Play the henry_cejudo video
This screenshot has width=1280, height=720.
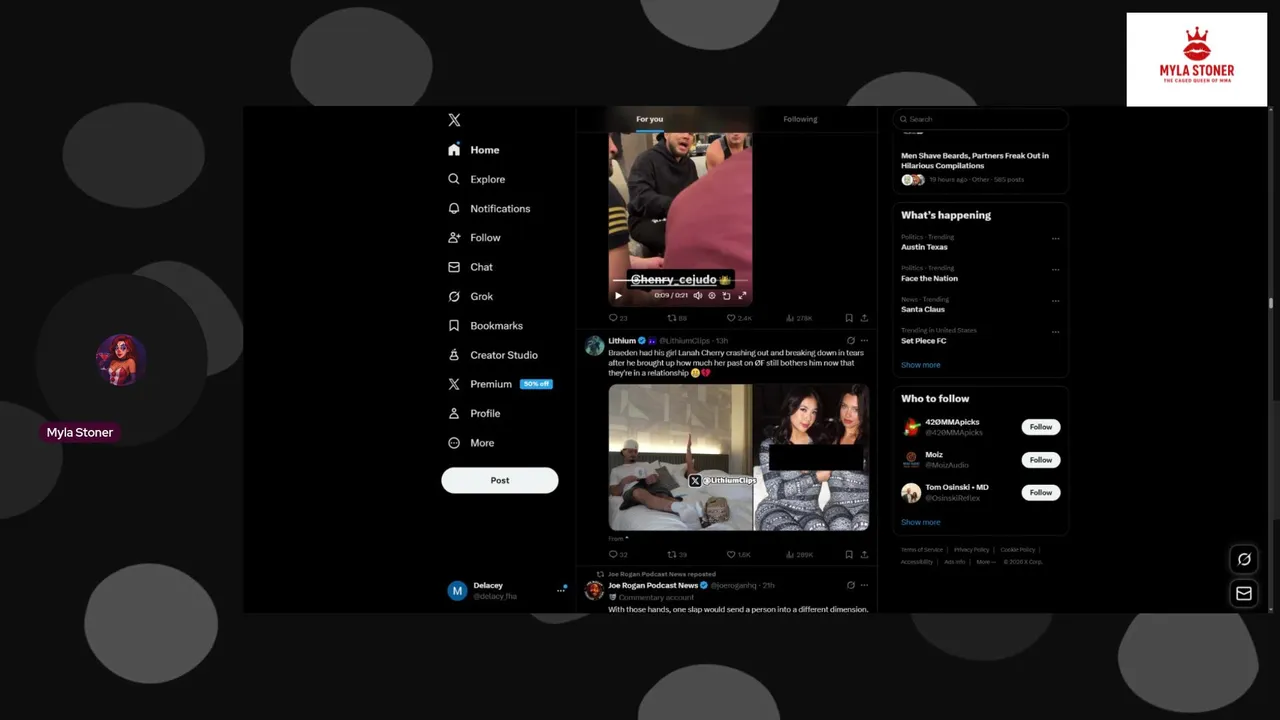click(x=618, y=296)
